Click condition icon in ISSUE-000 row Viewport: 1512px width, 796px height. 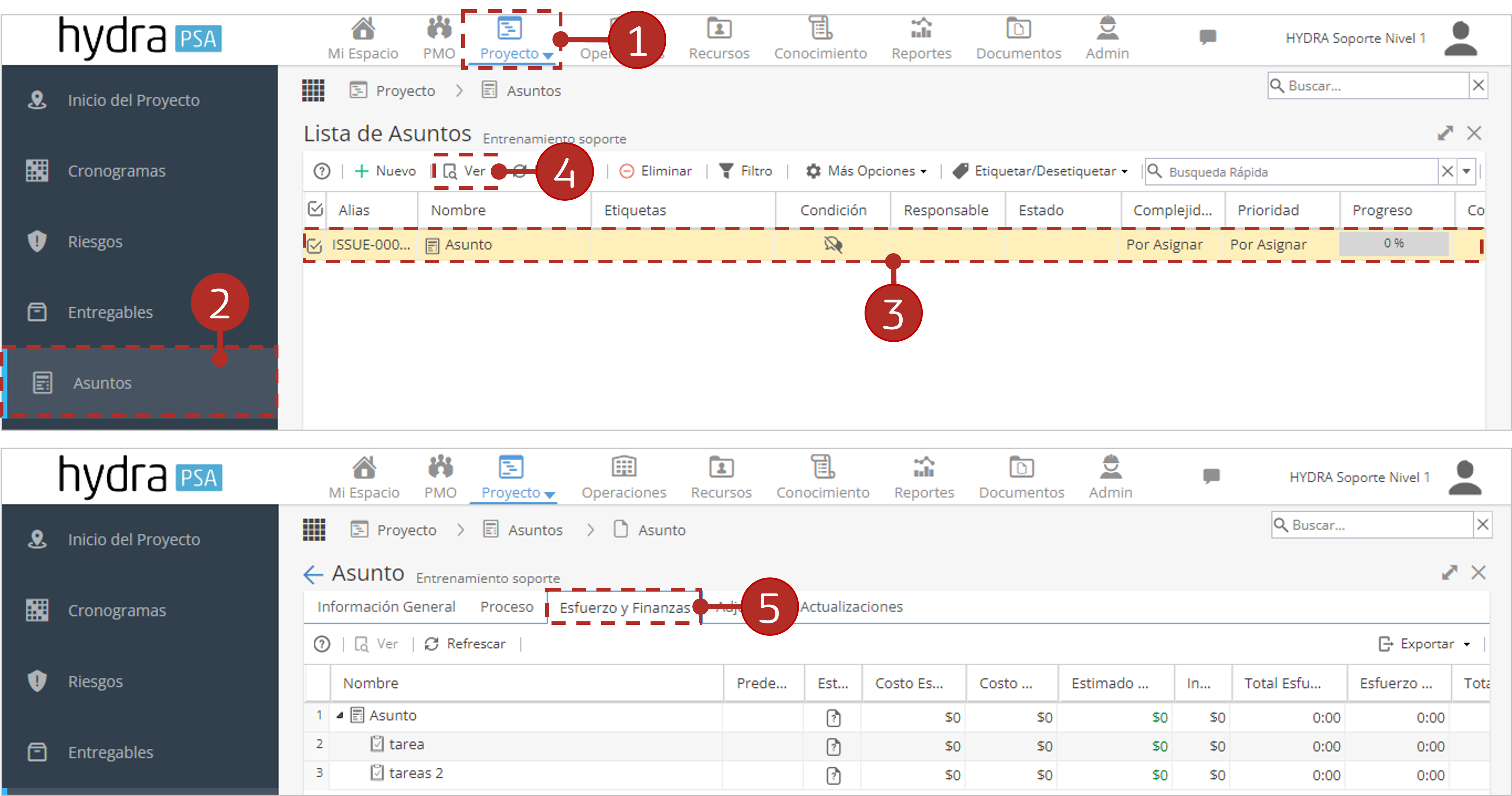pyautogui.click(x=833, y=244)
